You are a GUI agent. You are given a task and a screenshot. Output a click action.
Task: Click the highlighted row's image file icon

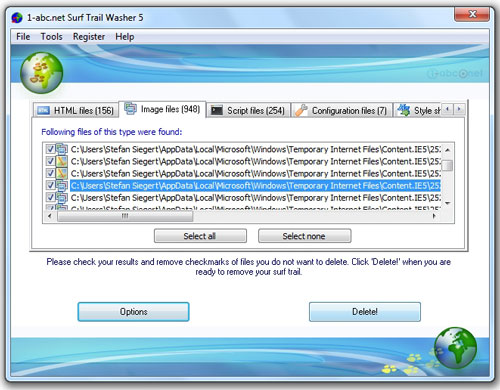point(62,185)
